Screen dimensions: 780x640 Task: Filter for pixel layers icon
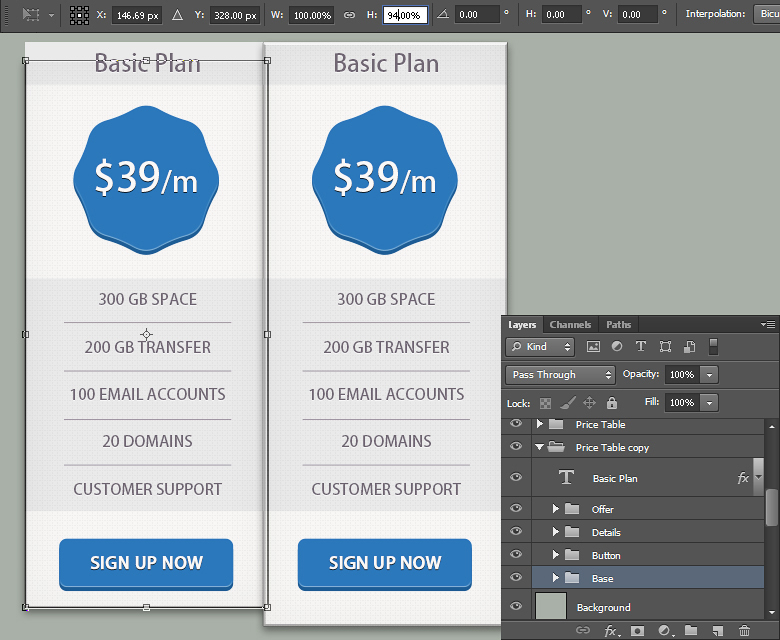pos(593,347)
